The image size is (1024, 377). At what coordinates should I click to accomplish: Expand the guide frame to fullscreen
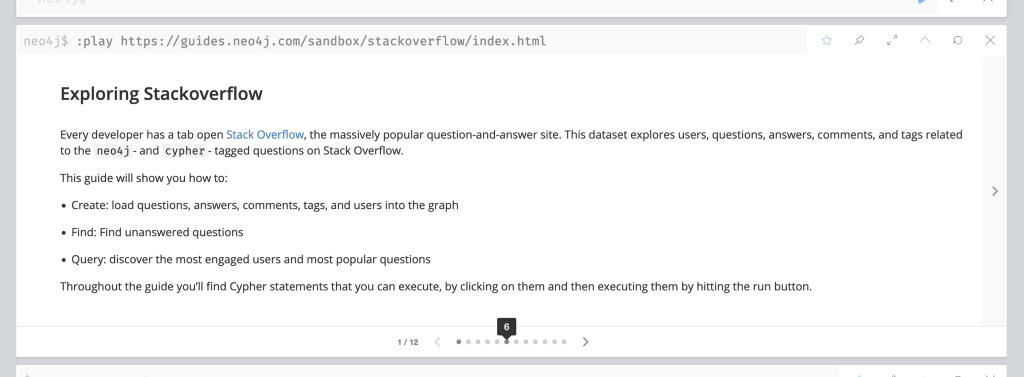point(892,41)
